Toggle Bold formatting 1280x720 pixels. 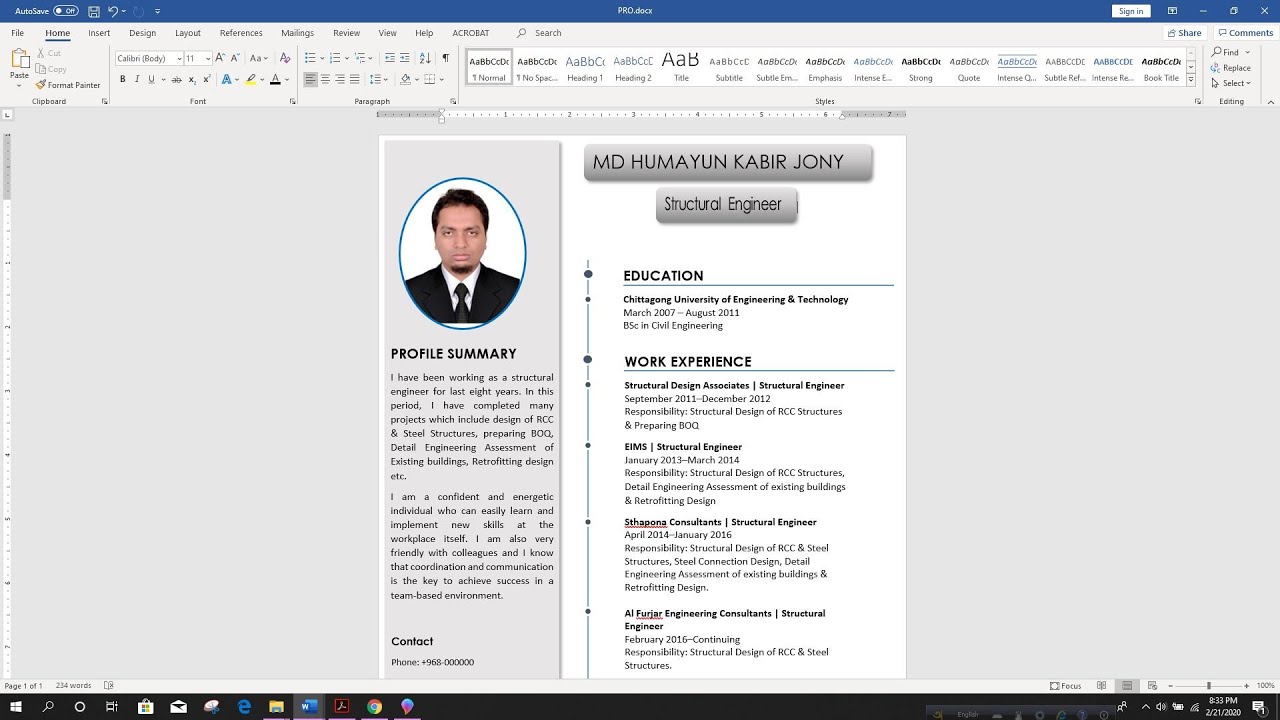(x=122, y=79)
